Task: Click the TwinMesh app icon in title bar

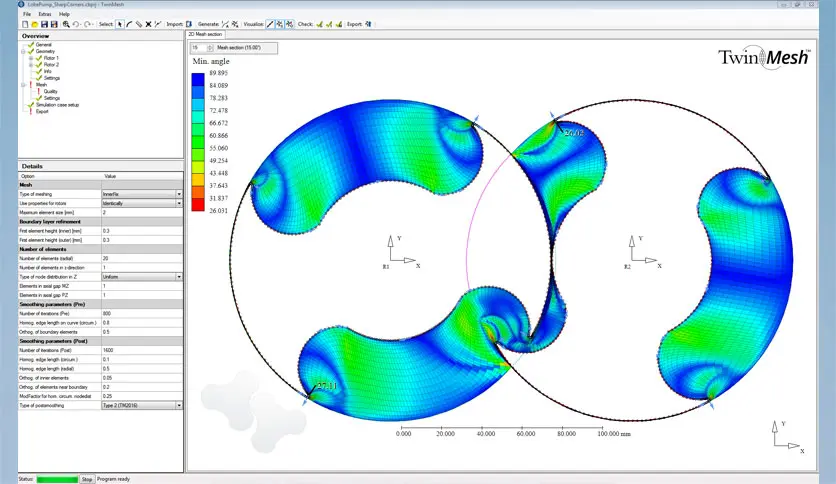Action: click(21, 4)
